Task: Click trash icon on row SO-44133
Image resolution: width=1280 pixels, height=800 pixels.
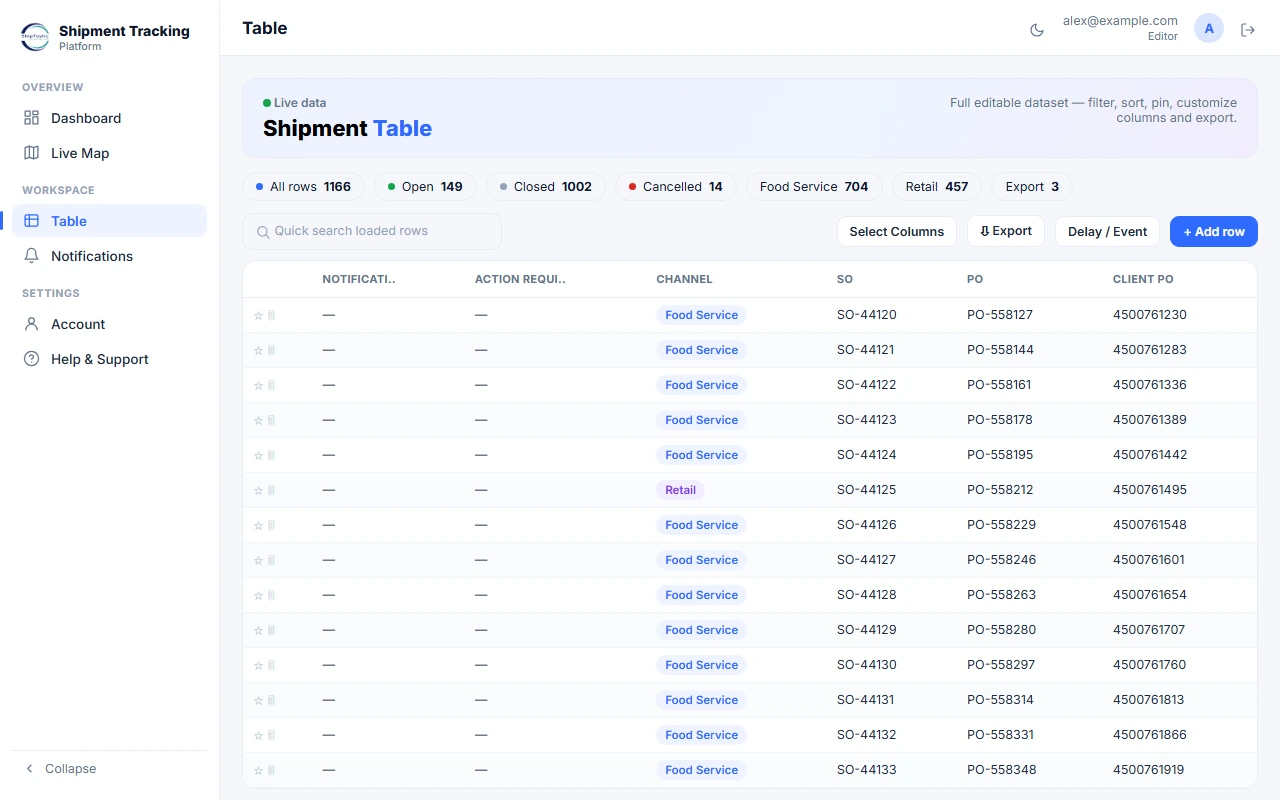Action: (x=271, y=770)
